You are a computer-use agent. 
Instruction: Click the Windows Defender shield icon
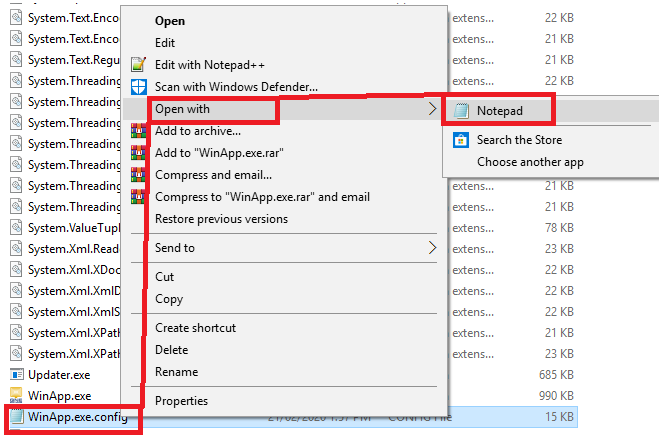(x=139, y=87)
